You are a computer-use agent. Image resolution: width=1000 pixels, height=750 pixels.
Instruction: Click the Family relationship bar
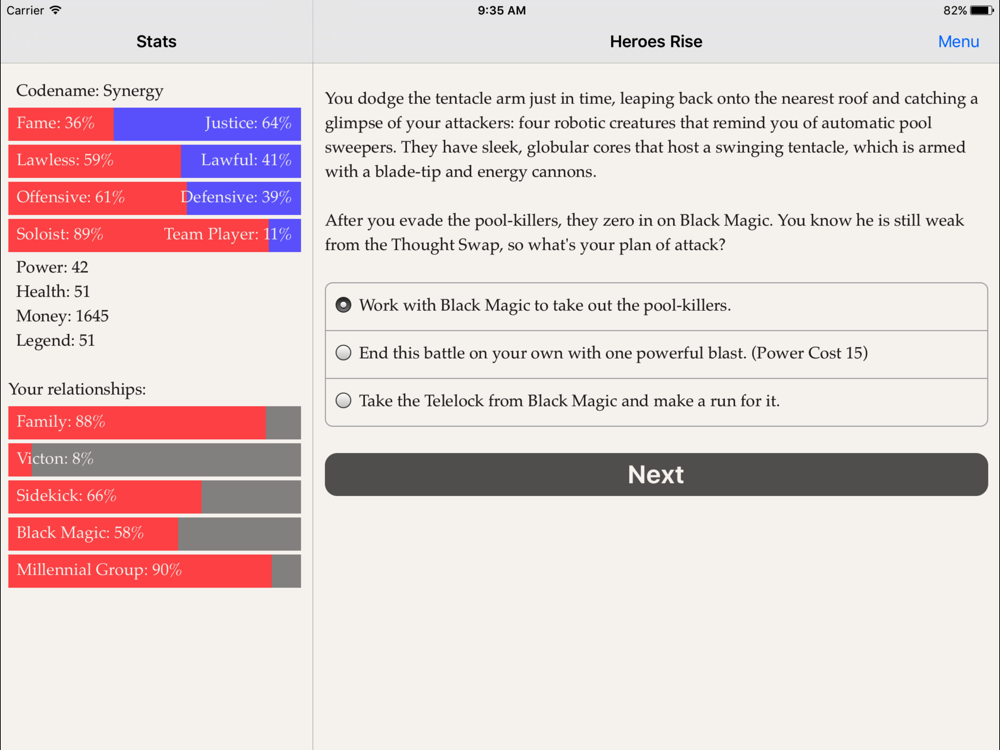[x=154, y=422]
